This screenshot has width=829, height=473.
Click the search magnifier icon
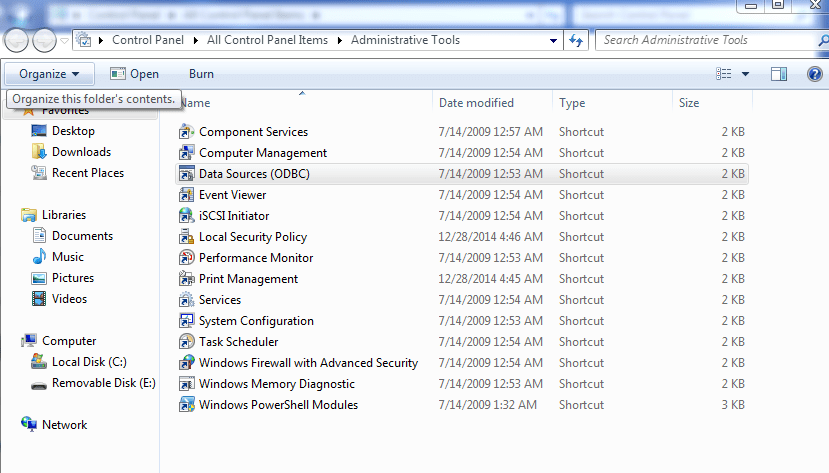coord(823,40)
